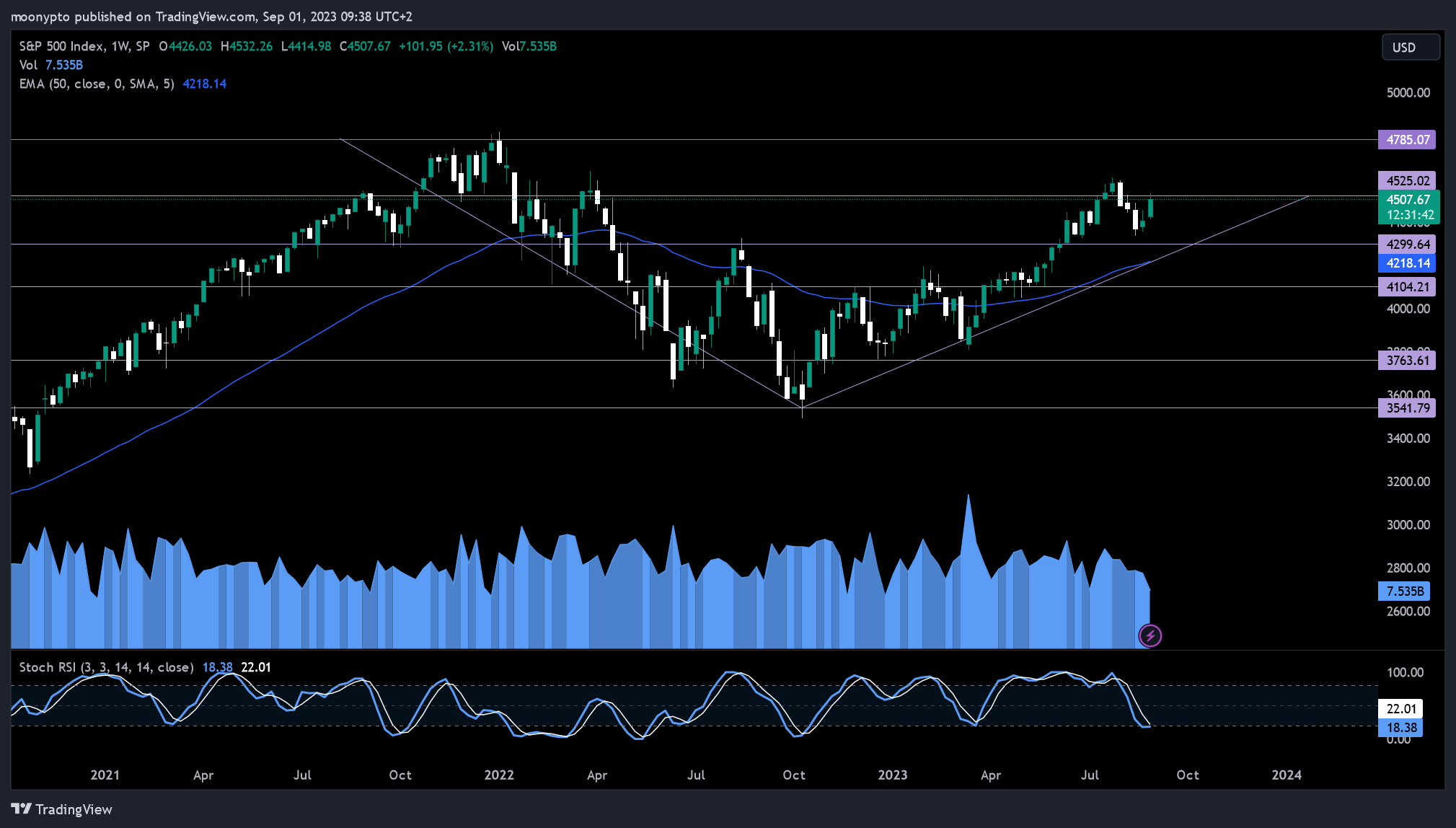Click the 4785.07 price level label

pyautogui.click(x=1407, y=140)
